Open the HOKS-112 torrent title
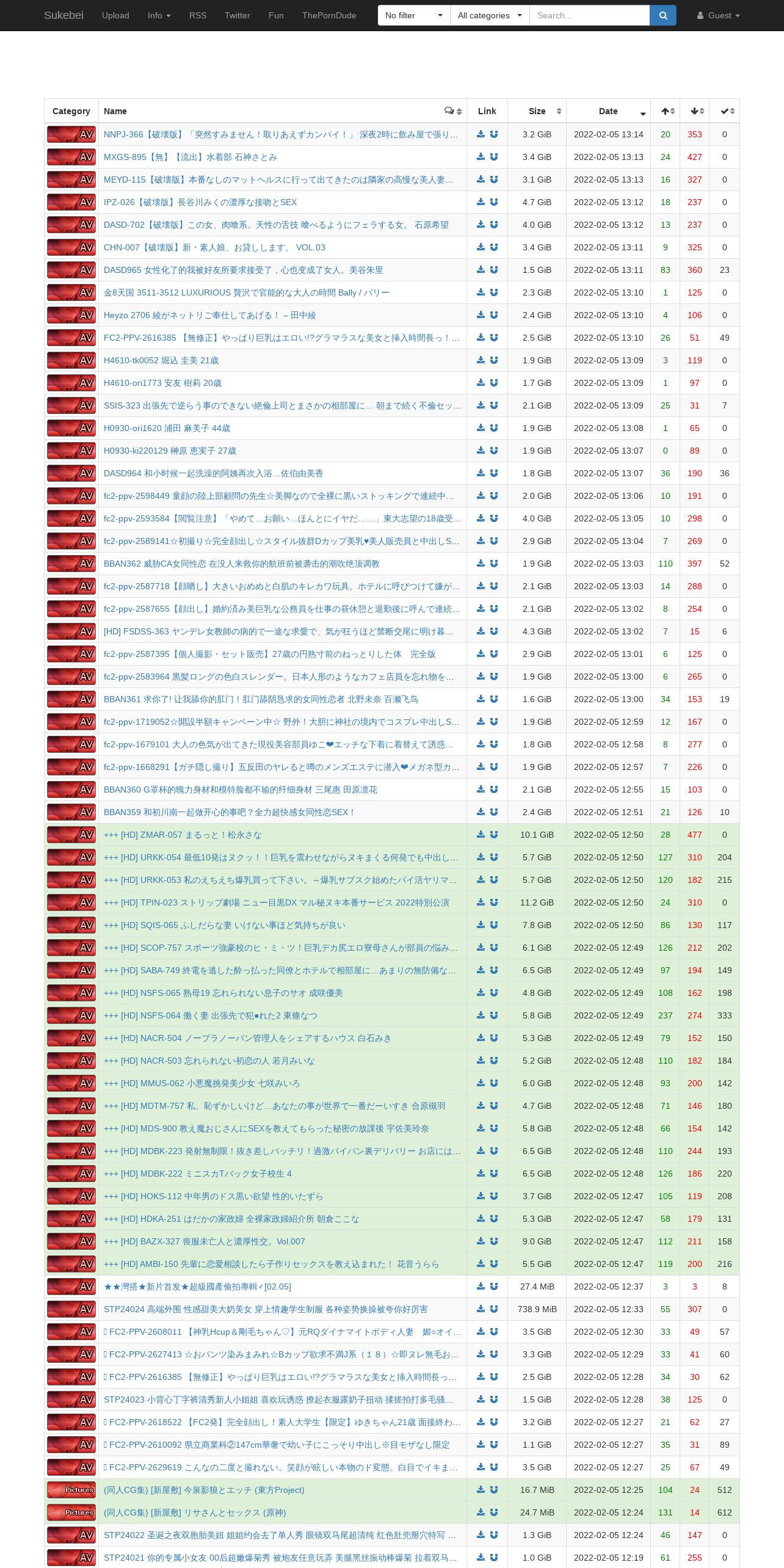Viewport: 784px width, 1568px height. coord(213,1196)
